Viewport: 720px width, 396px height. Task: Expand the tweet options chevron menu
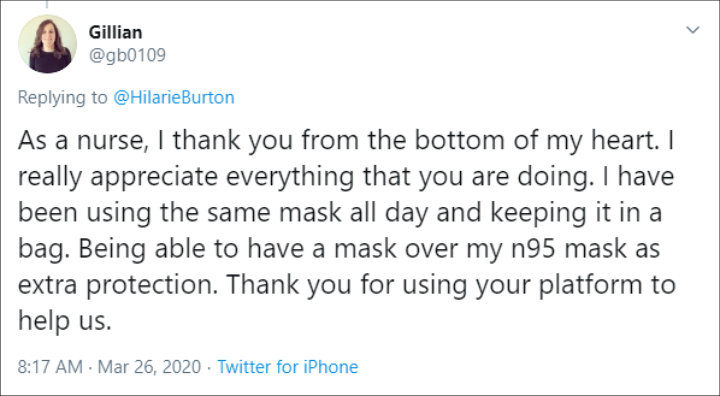[x=692, y=30]
